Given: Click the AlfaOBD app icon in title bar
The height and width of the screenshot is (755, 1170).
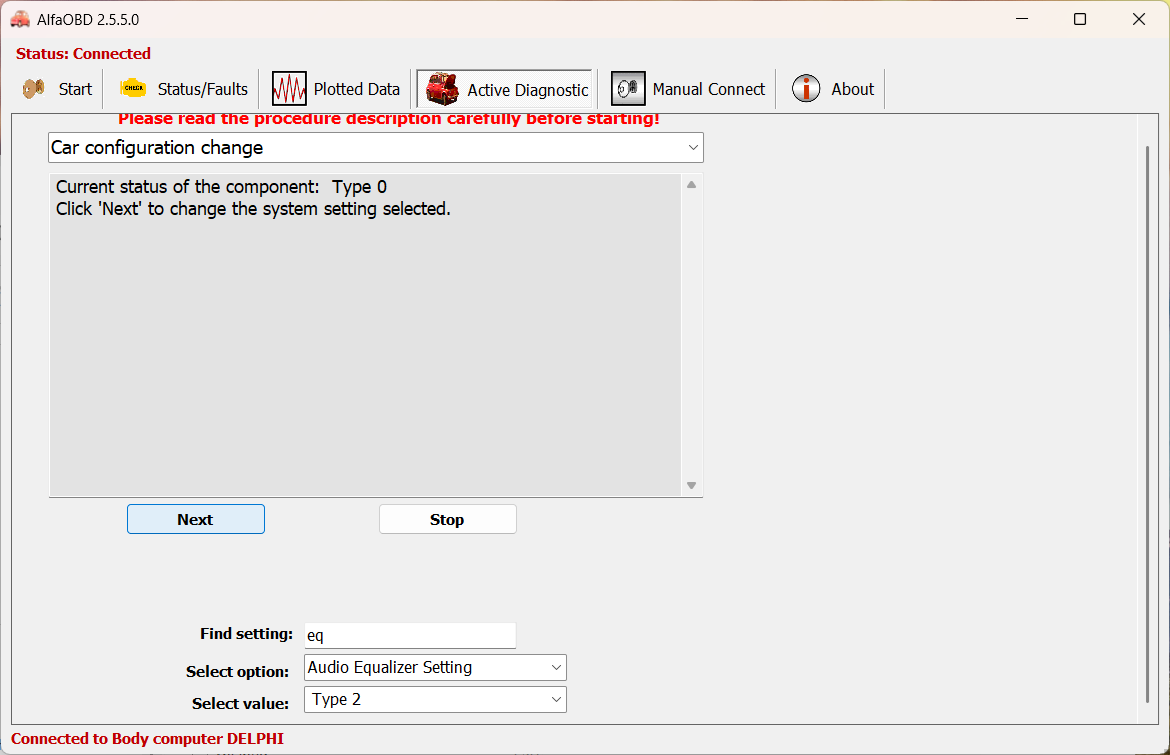Looking at the screenshot, I should [x=20, y=19].
